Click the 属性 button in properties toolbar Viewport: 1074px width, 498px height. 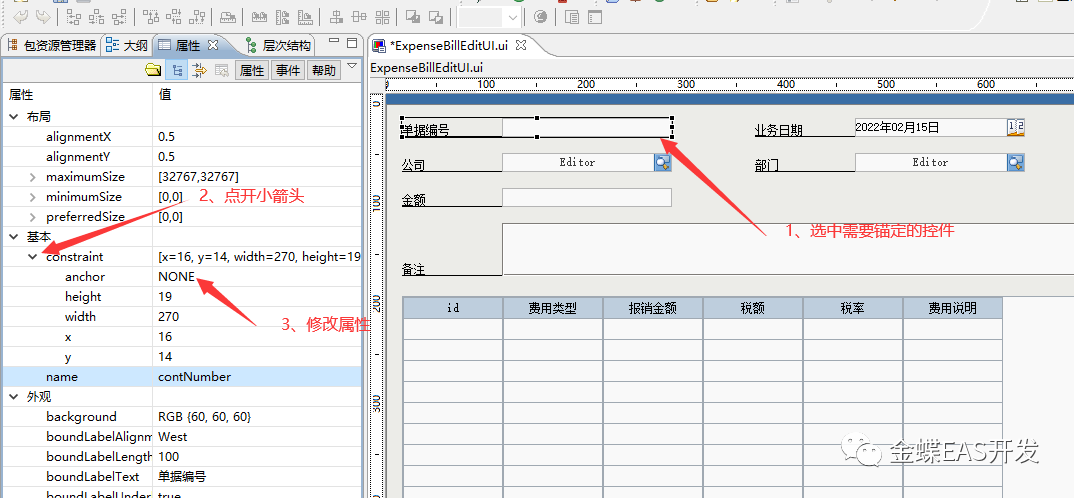pos(252,70)
